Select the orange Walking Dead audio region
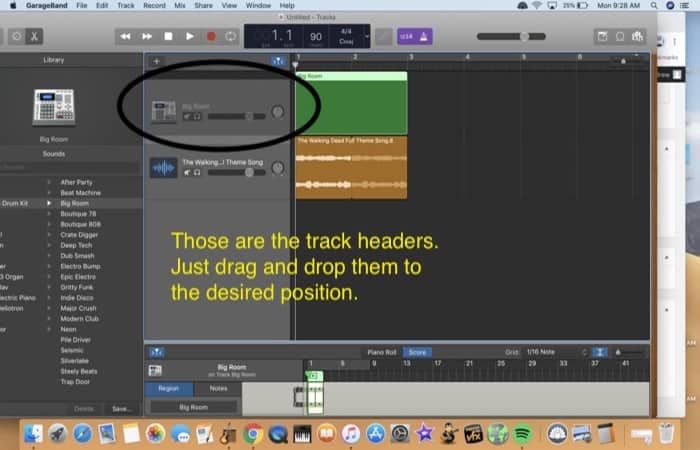Viewport: 700px width, 450px height. (x=351, y=167)
